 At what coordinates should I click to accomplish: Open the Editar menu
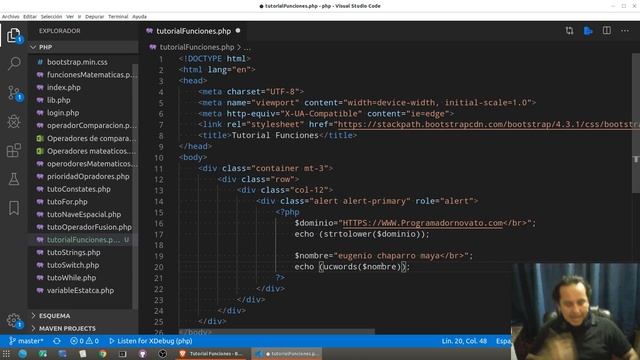tap(30, 17)
